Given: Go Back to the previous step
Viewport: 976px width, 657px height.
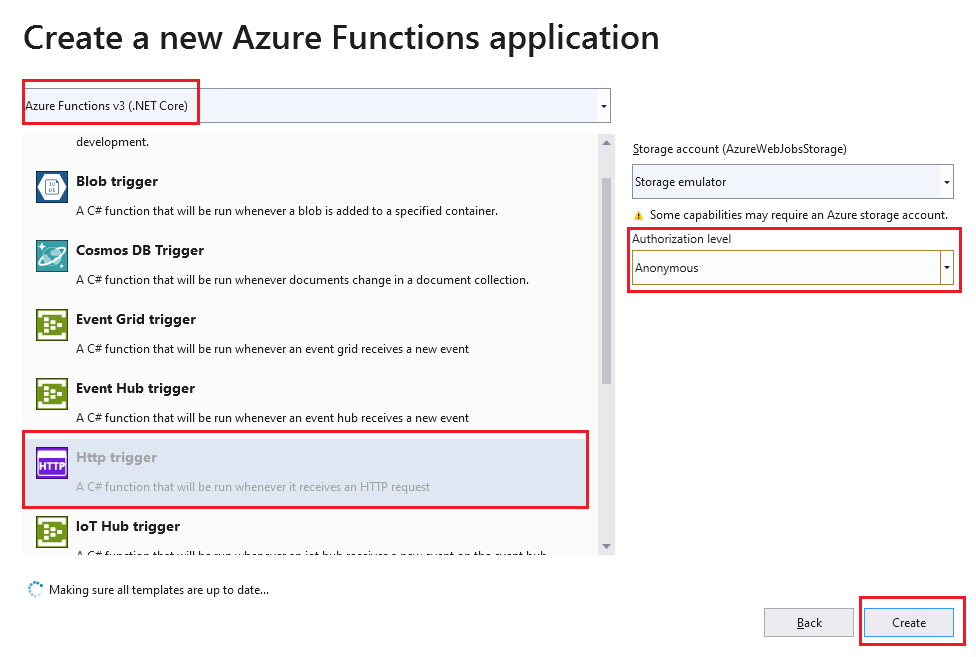Looking at the screenshot, I should pyautogui.click(x=809, y=623).
